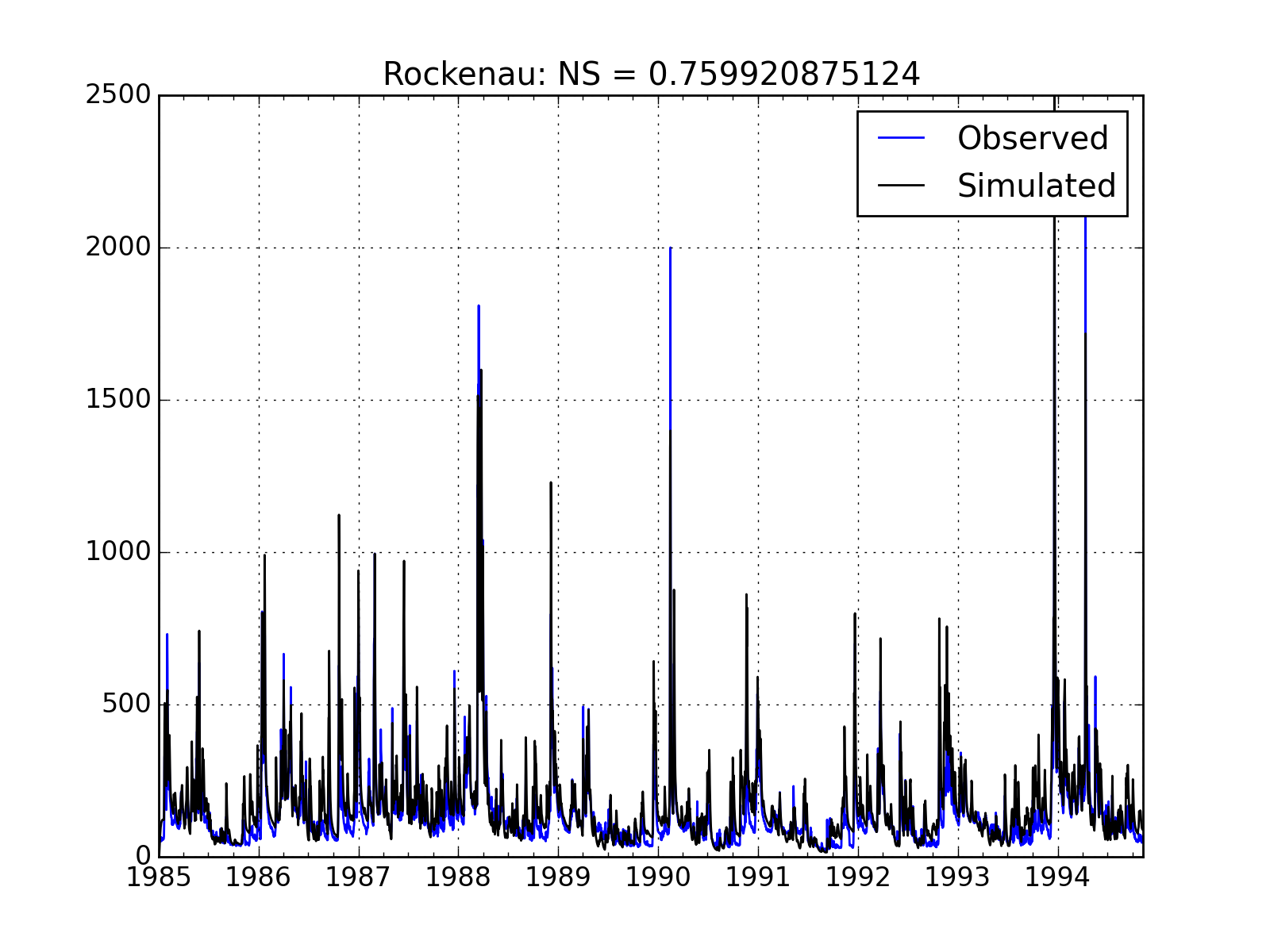Click the 1990 x-axis tick label
The height and width of the screenshot is (952, 1270).
point(658,878)
